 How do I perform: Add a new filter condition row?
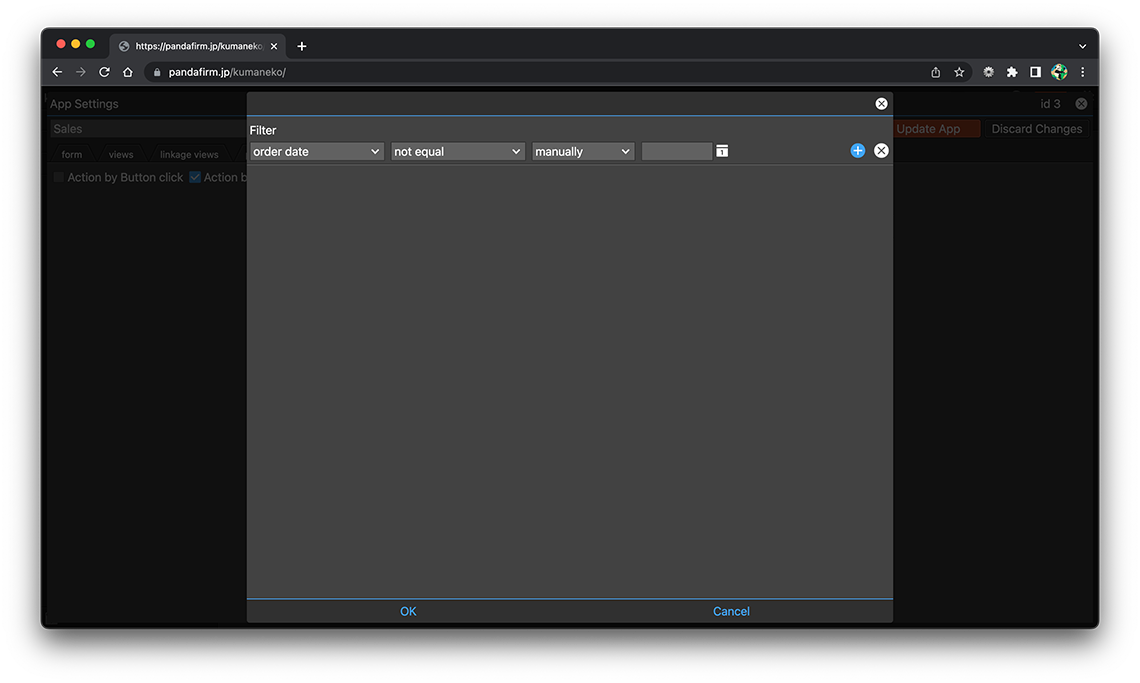coord(857,151)
